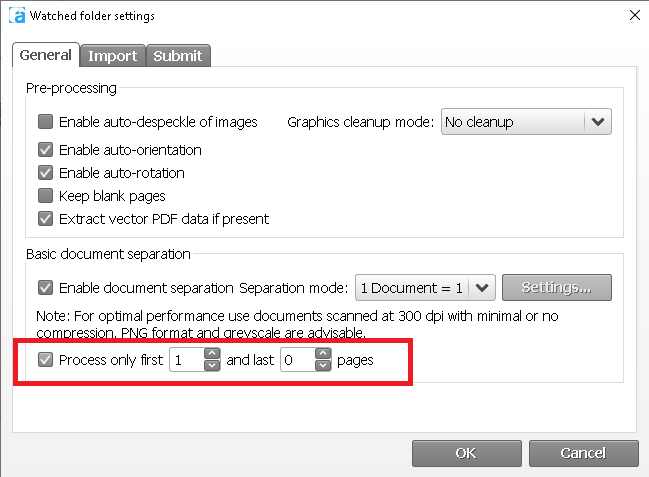Enable auto-despeckle of images checkbox

[x=46, y=122]
